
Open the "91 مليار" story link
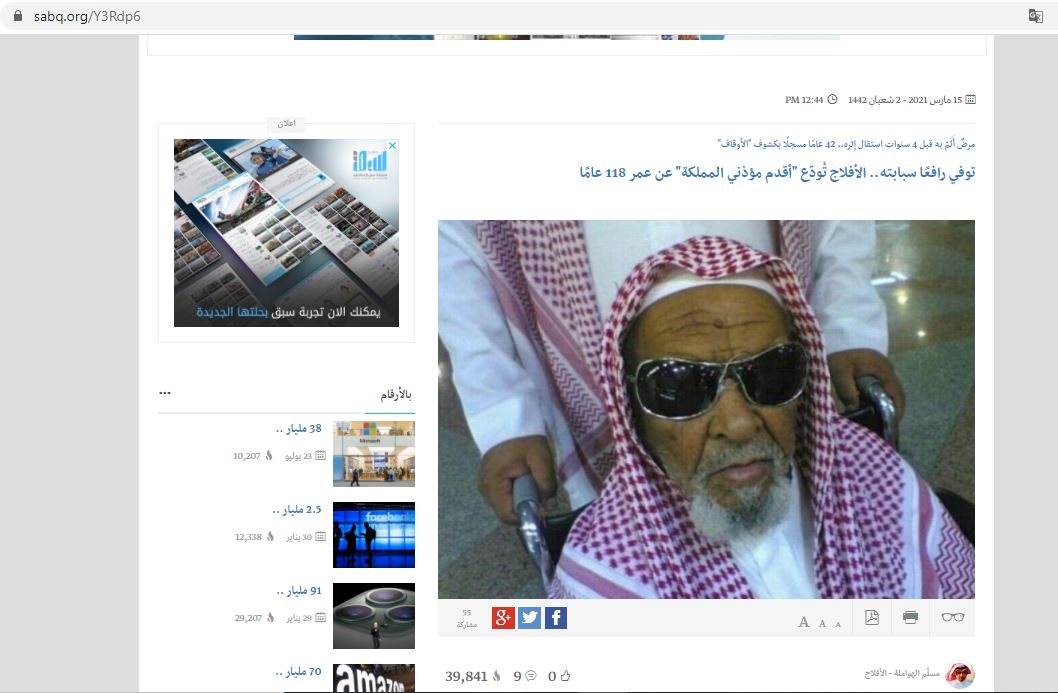pos(298,591)
